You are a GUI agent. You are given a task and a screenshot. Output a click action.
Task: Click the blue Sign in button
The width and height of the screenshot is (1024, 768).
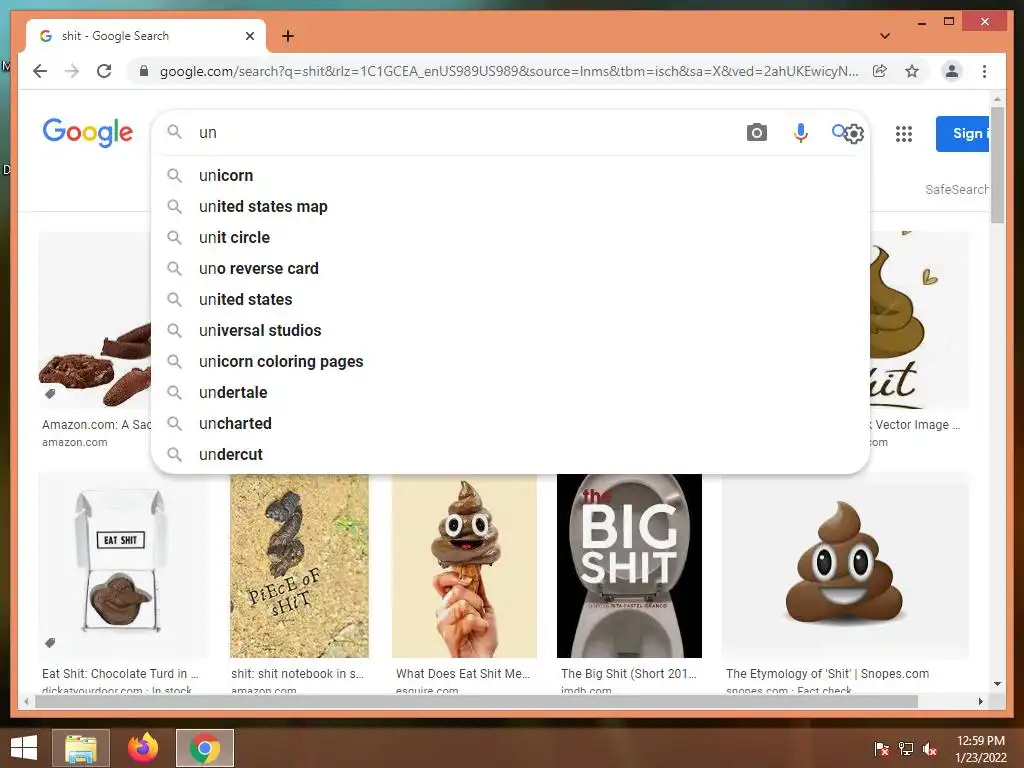click(x=963, y=134)
